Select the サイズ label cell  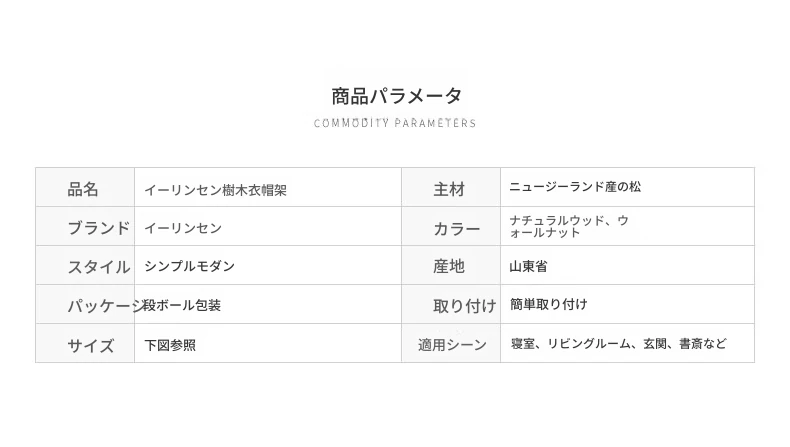pyautogui.click(x=85, y=343)
